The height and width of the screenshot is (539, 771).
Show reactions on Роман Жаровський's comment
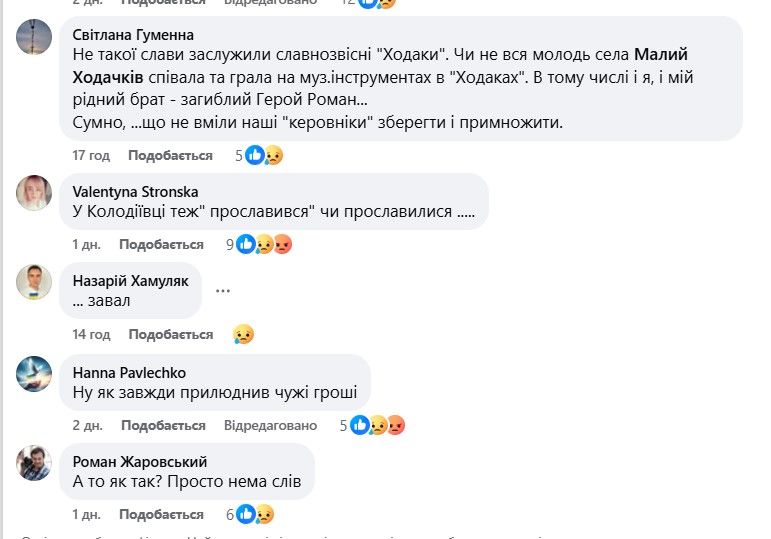255,514
